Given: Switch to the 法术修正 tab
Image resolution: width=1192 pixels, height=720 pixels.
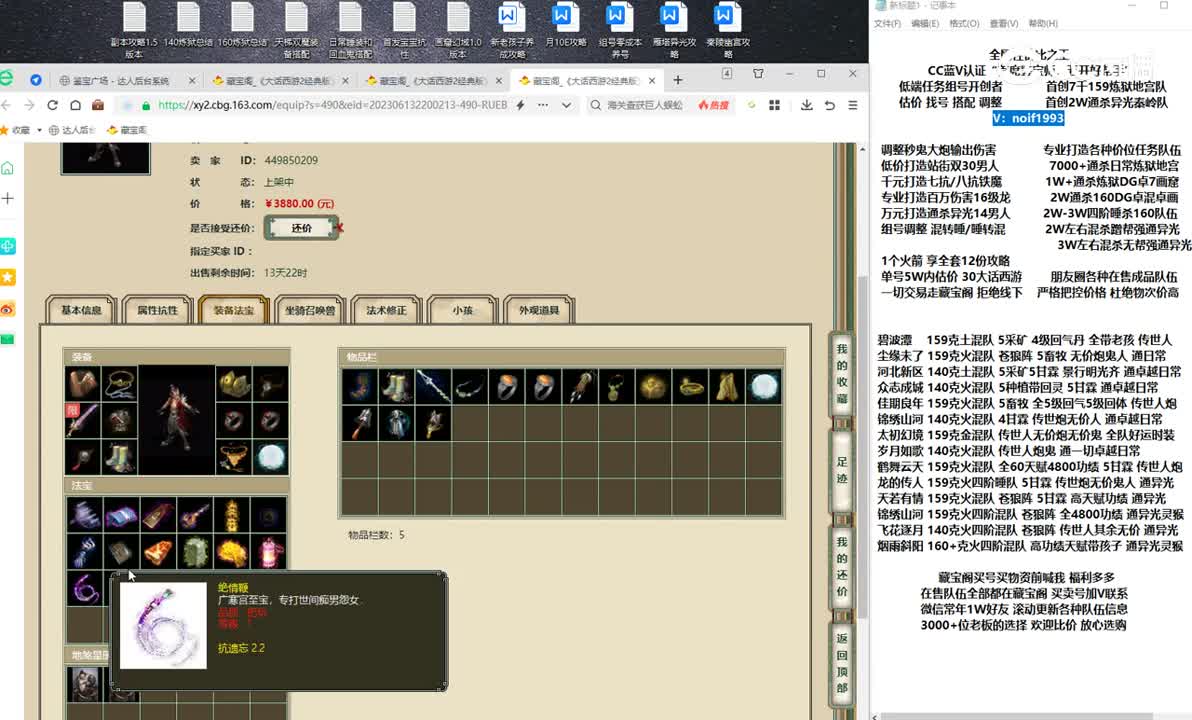Looking at the screenshot, I should coord(386,310).
